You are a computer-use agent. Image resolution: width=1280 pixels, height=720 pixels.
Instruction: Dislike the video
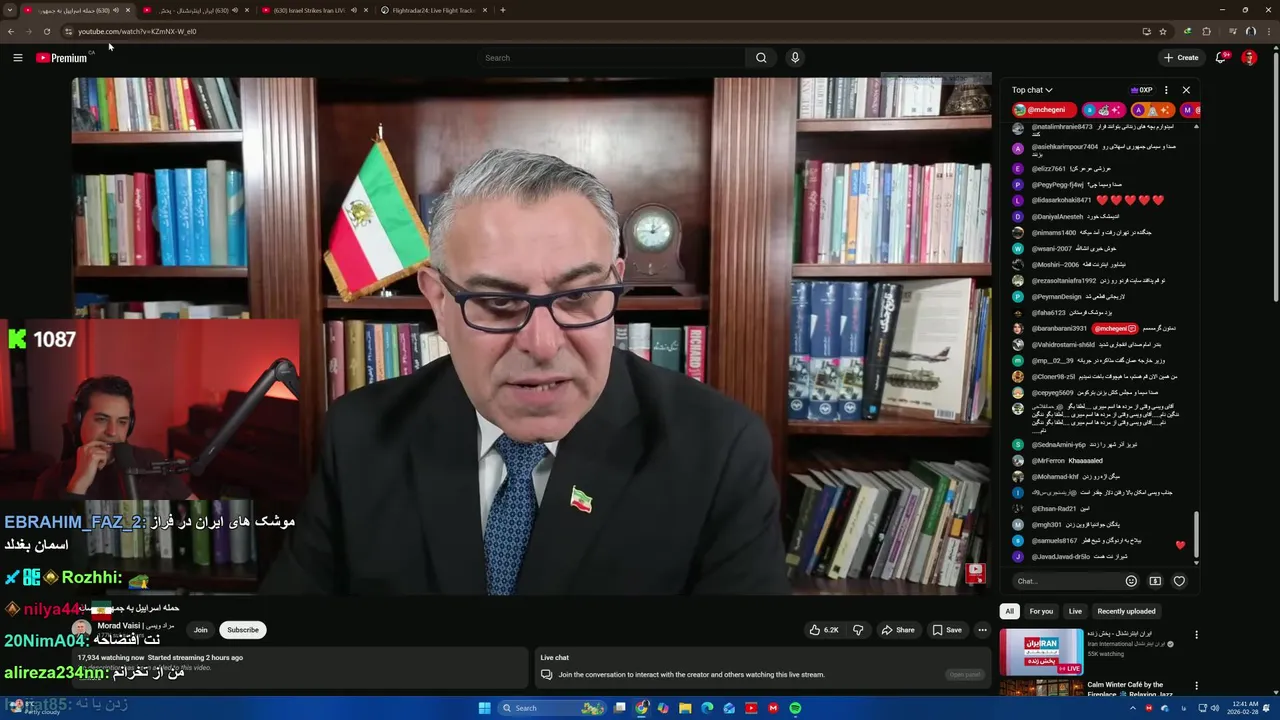click(858, 630)
